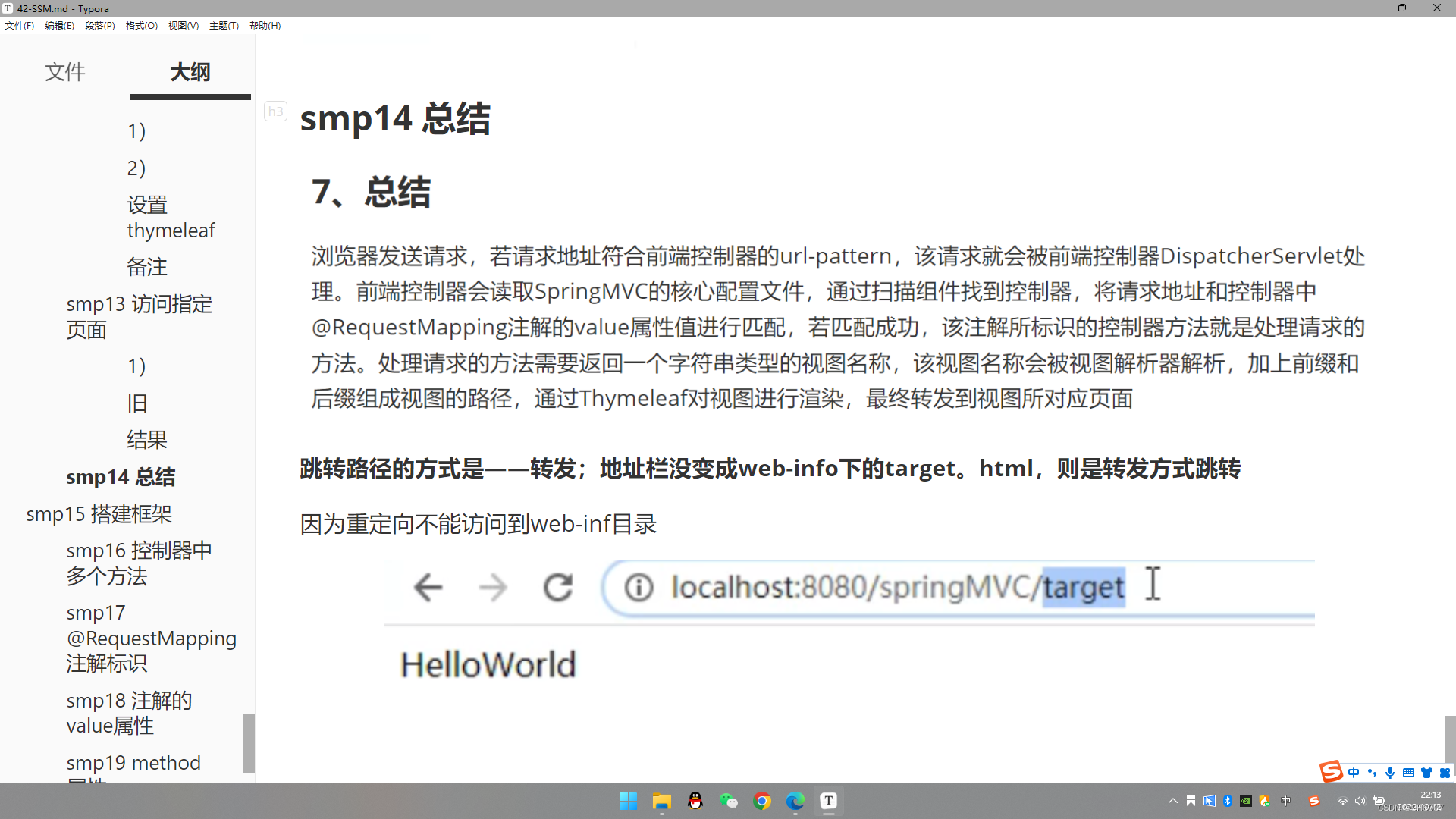Switch to the 文件 sidebar tab
The image size is (1456, 819).
coord(65,73)
